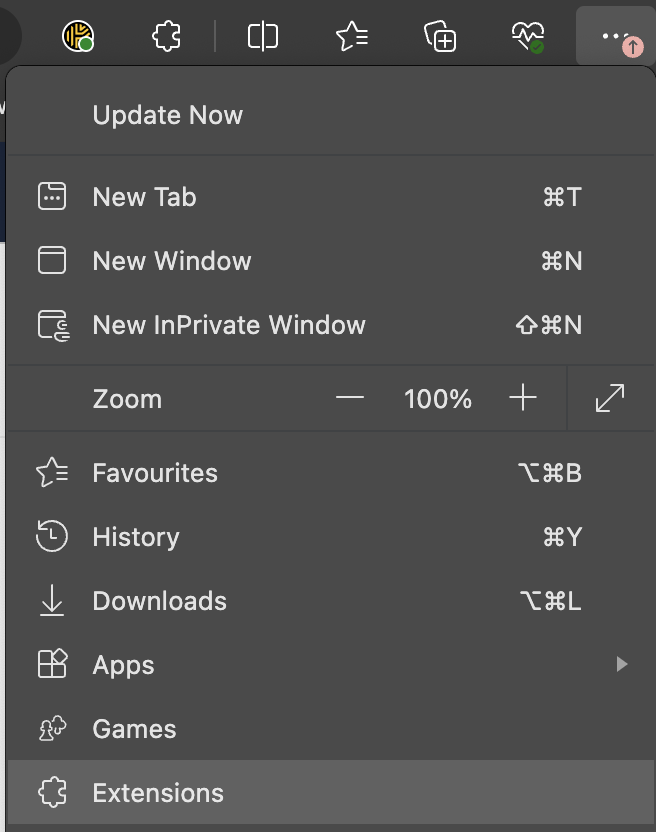Select Update Now from the menu
This screenshot has height=832, width=656.
(x=168, y=115)
